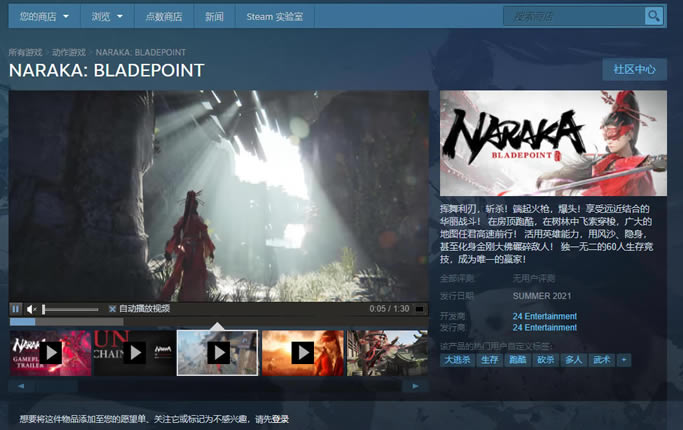Screen dimensions: 683x430
Task: Open 新闻 tab
Action: point(214,17)
